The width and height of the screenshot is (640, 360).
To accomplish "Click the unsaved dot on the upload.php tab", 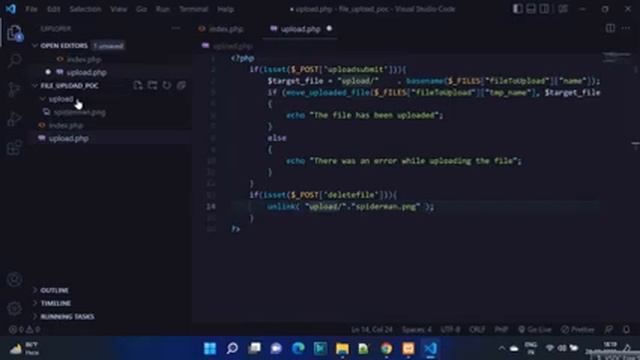I will point(329,28).
